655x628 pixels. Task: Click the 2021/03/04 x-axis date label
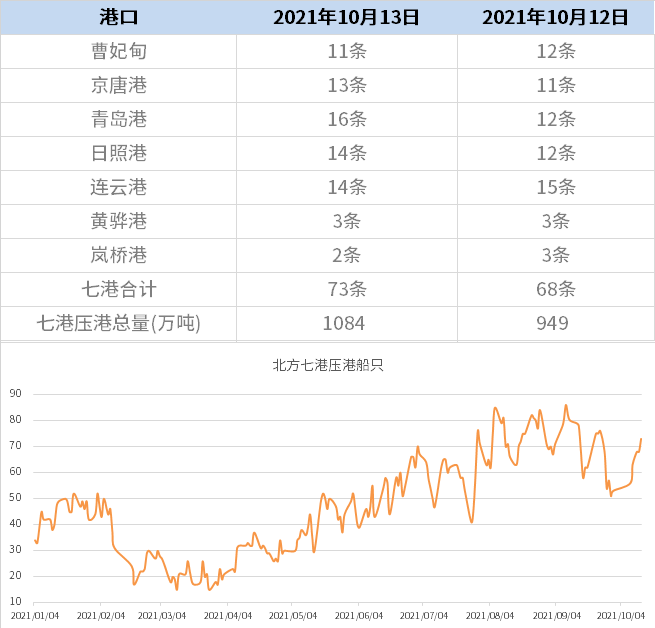(x=162, y=616)
